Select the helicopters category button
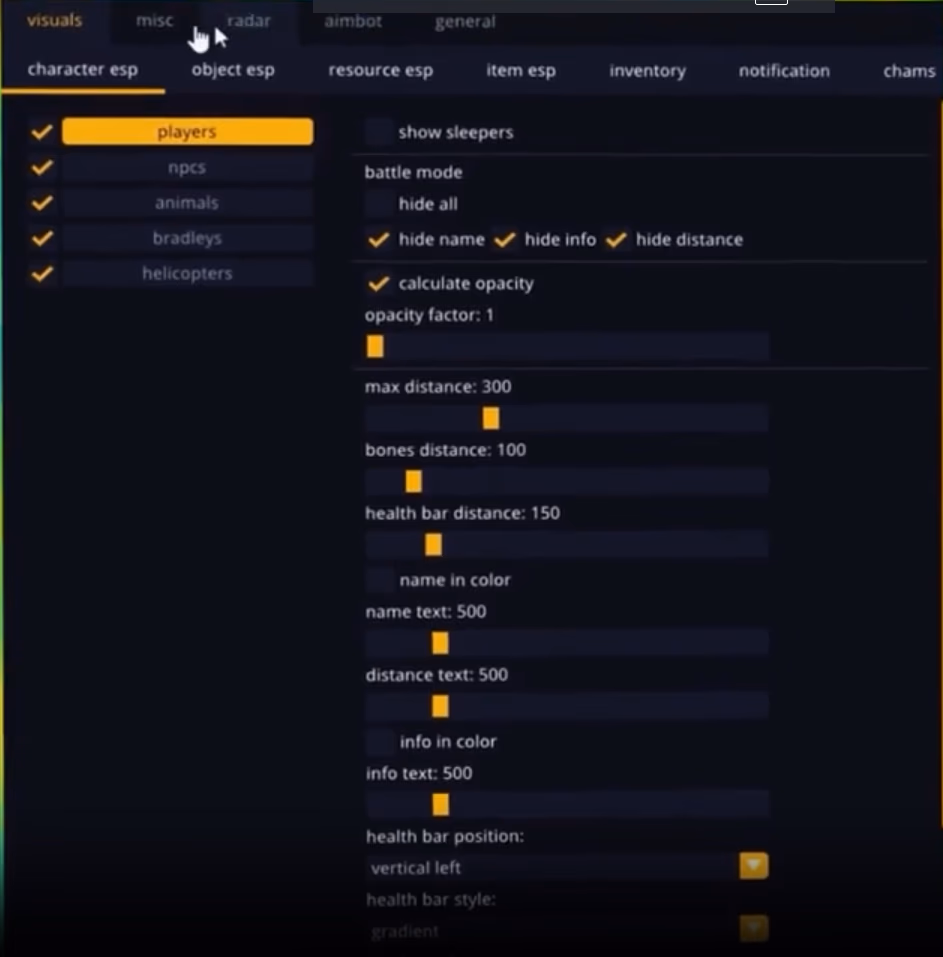Image resolution: width=943 pixels, height=957 pixels. 187,273
